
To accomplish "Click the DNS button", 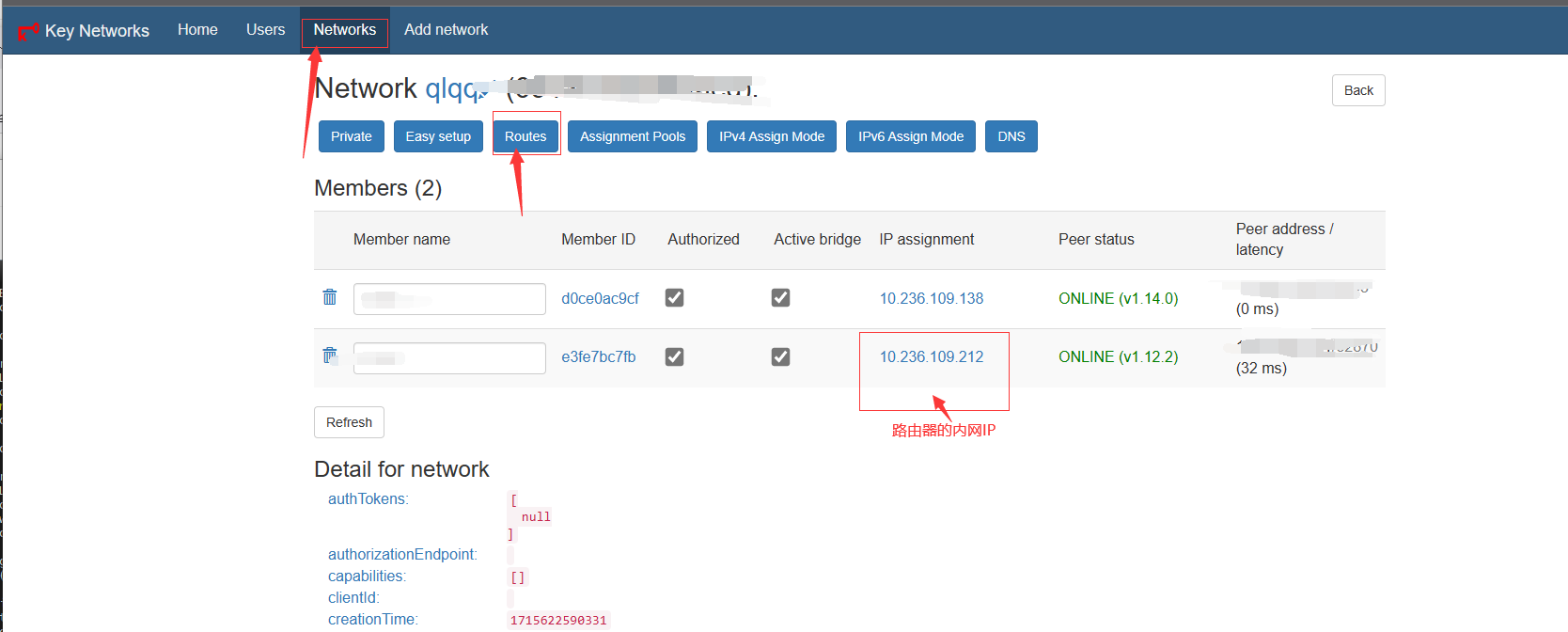I will coord(1011,136).
